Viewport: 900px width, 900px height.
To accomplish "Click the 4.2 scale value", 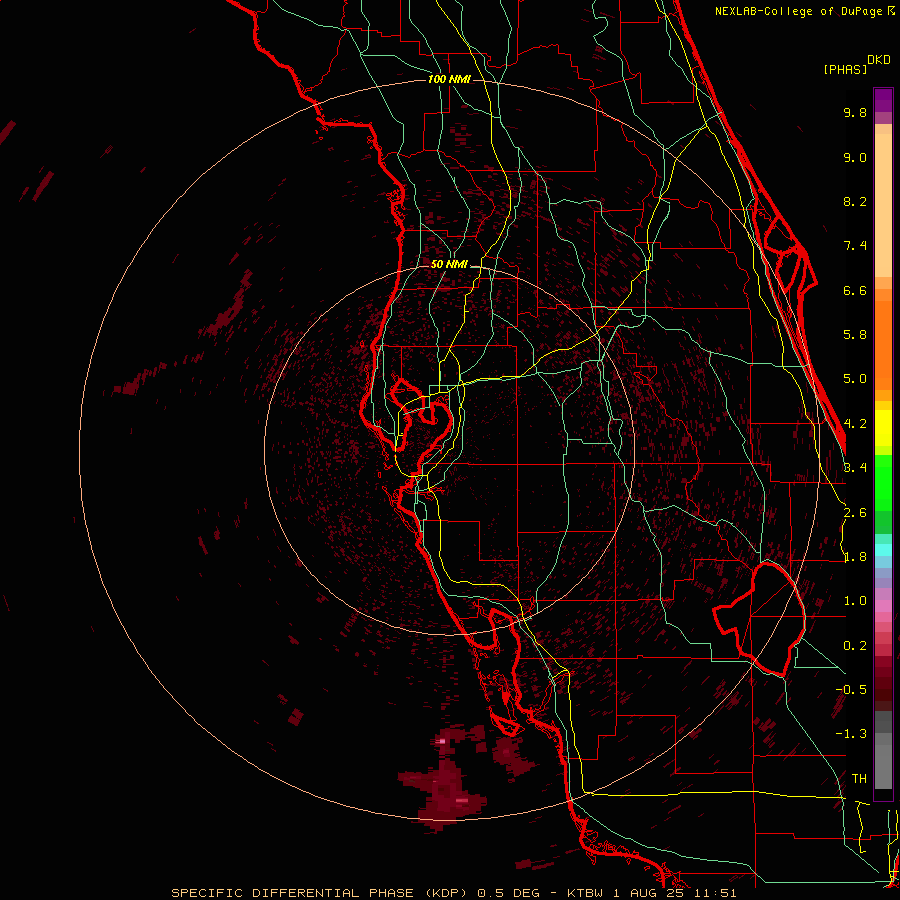I will click(855, 424).
